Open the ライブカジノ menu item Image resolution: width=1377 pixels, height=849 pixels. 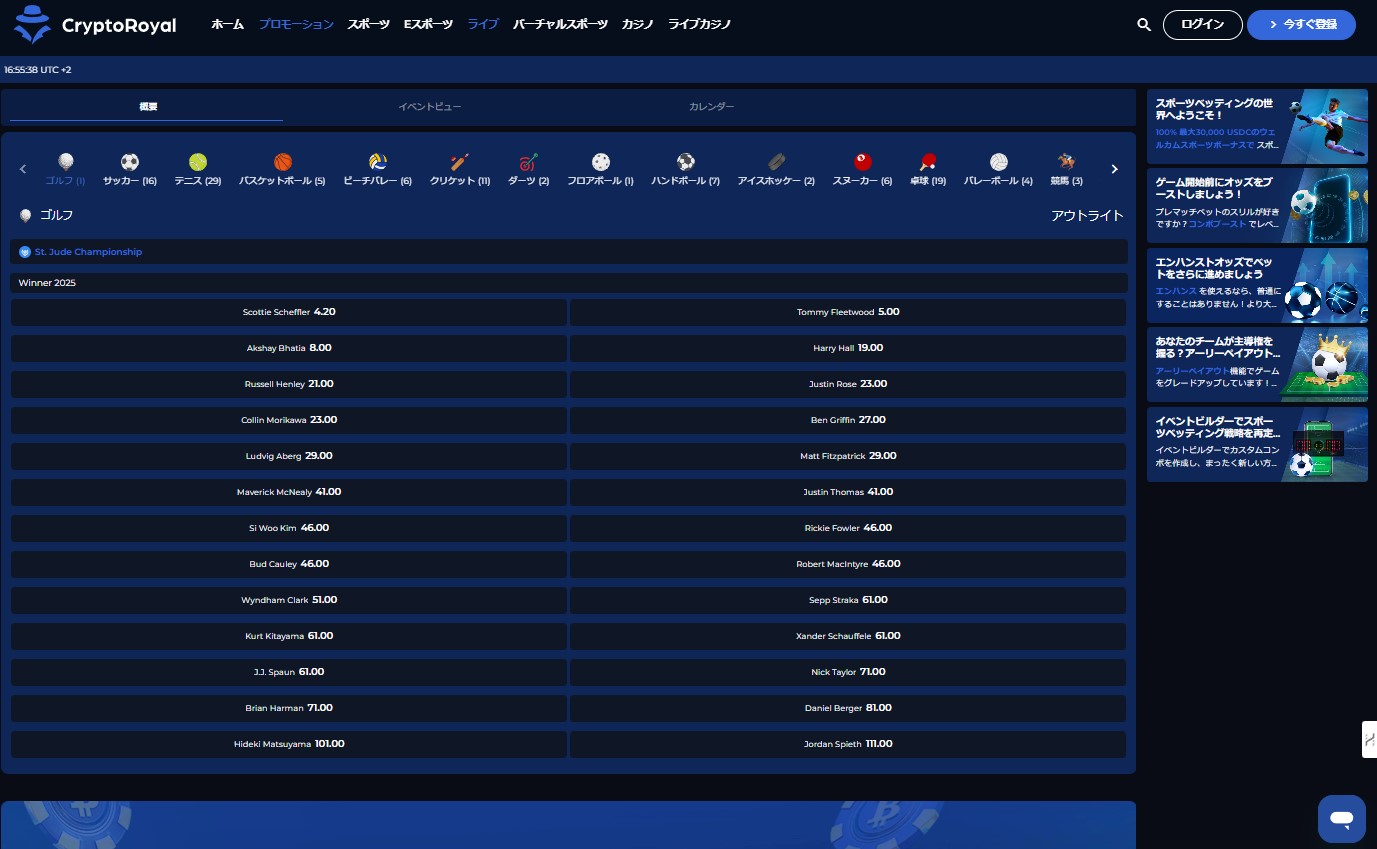coord(699,24)
